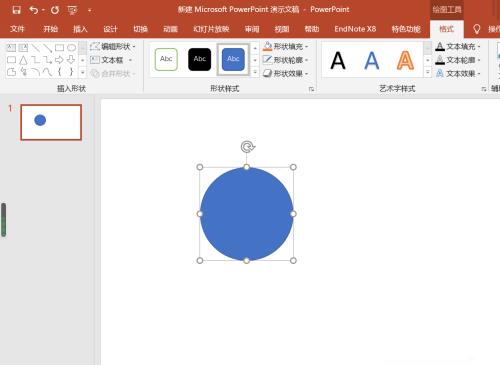Switch to the 审阅 (Review) tab

pos(252,29)
